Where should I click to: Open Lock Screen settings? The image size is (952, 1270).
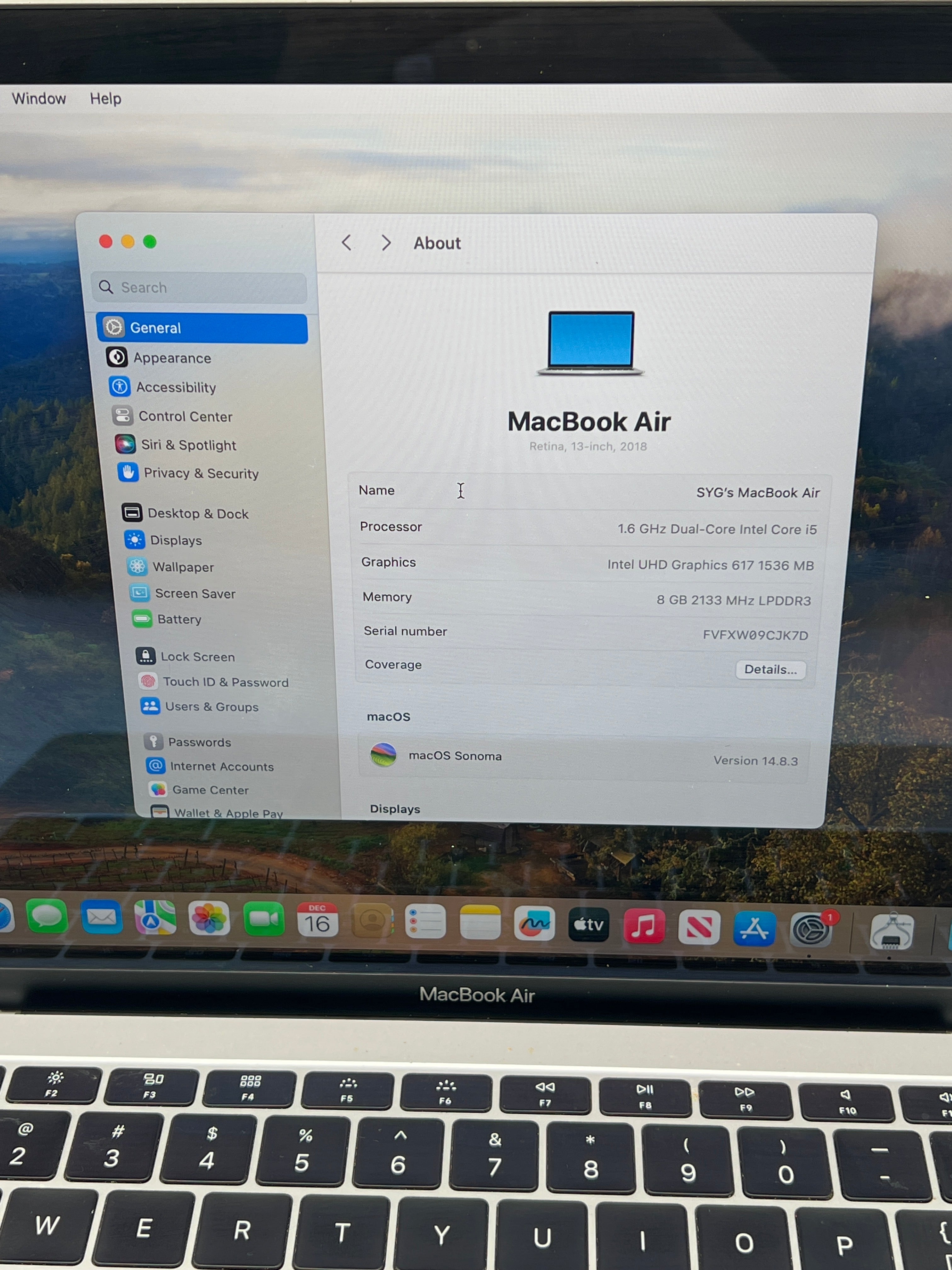click(185, 656)
